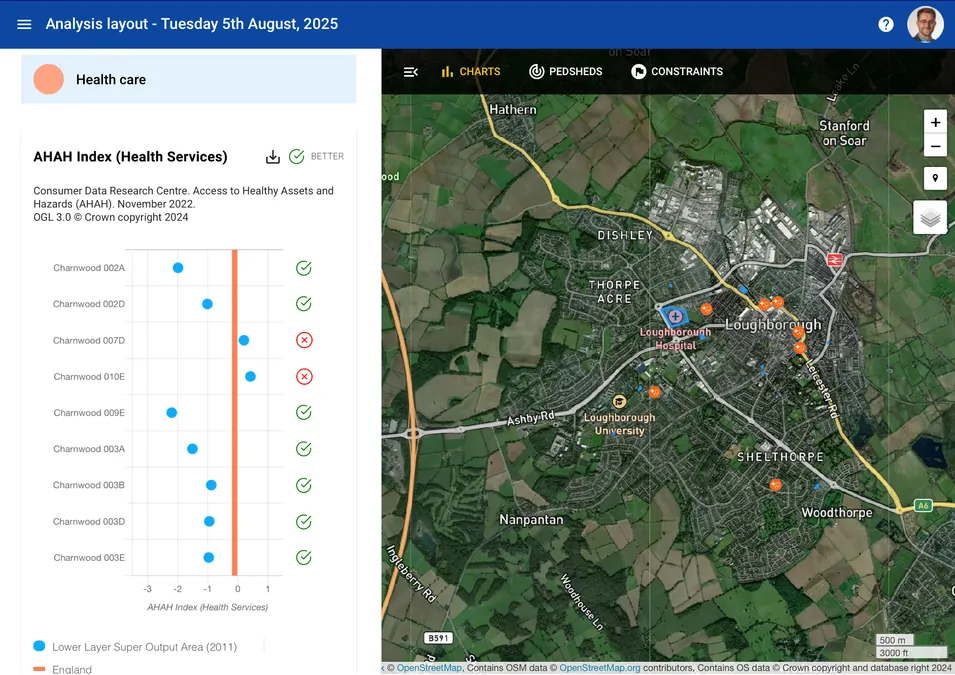Click orange marker above Loughborough University

(x=655, y=392)
